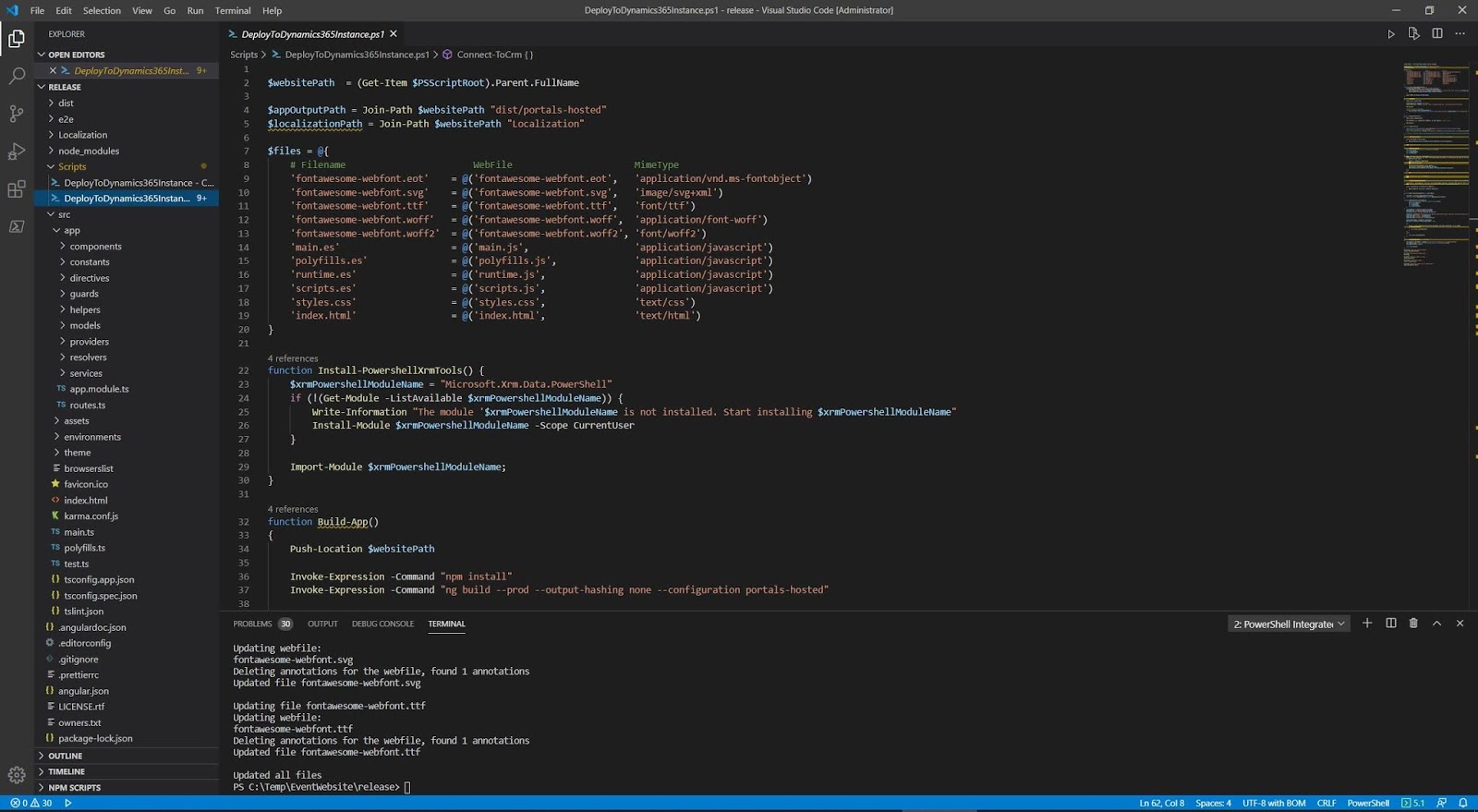The width and height of the screenshot is (1478, 812).
Task: Click the UTF-8 with BOM encoding
Action: 1274,803
